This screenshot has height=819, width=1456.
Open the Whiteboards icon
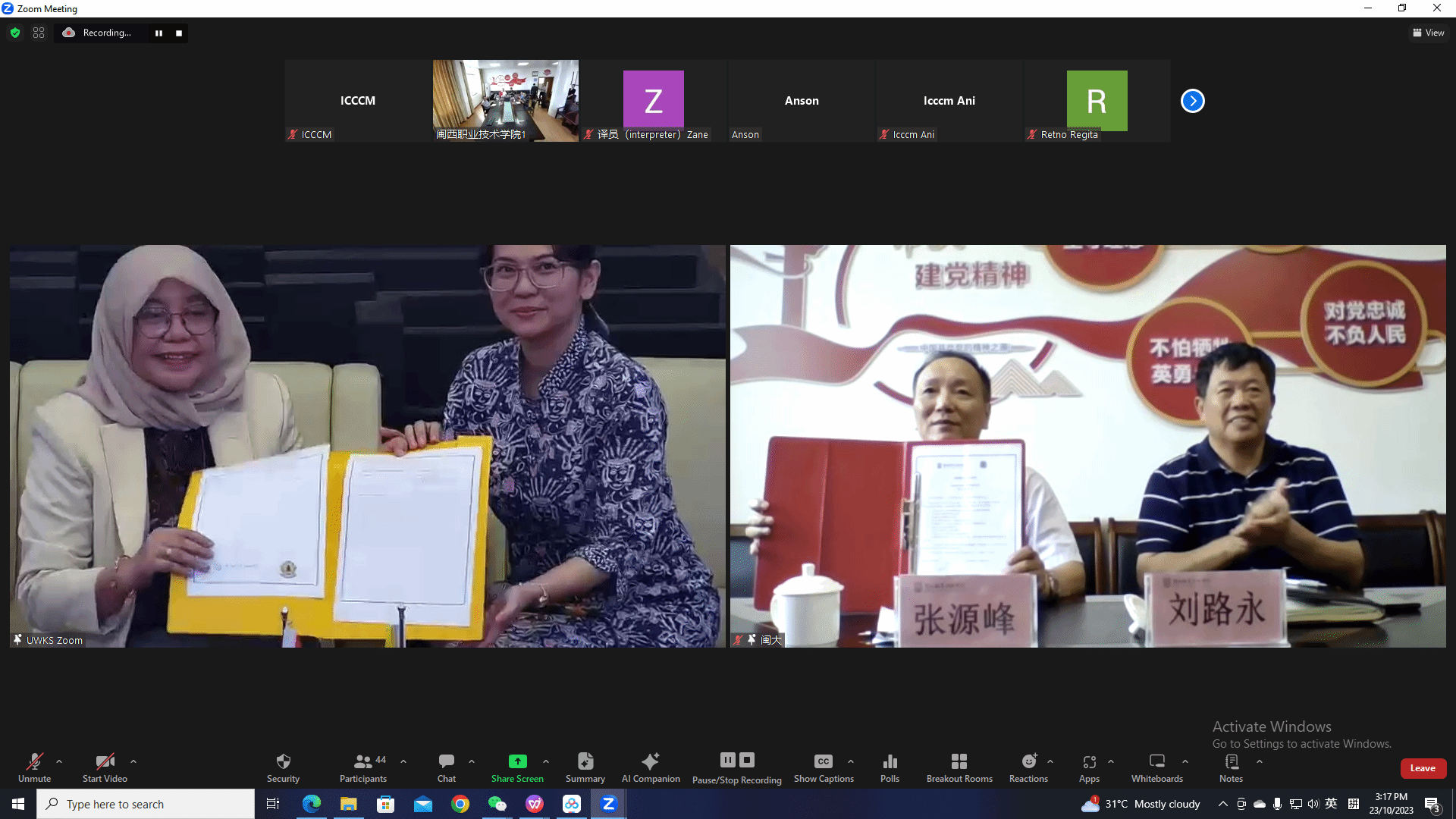pos(1156,761)
